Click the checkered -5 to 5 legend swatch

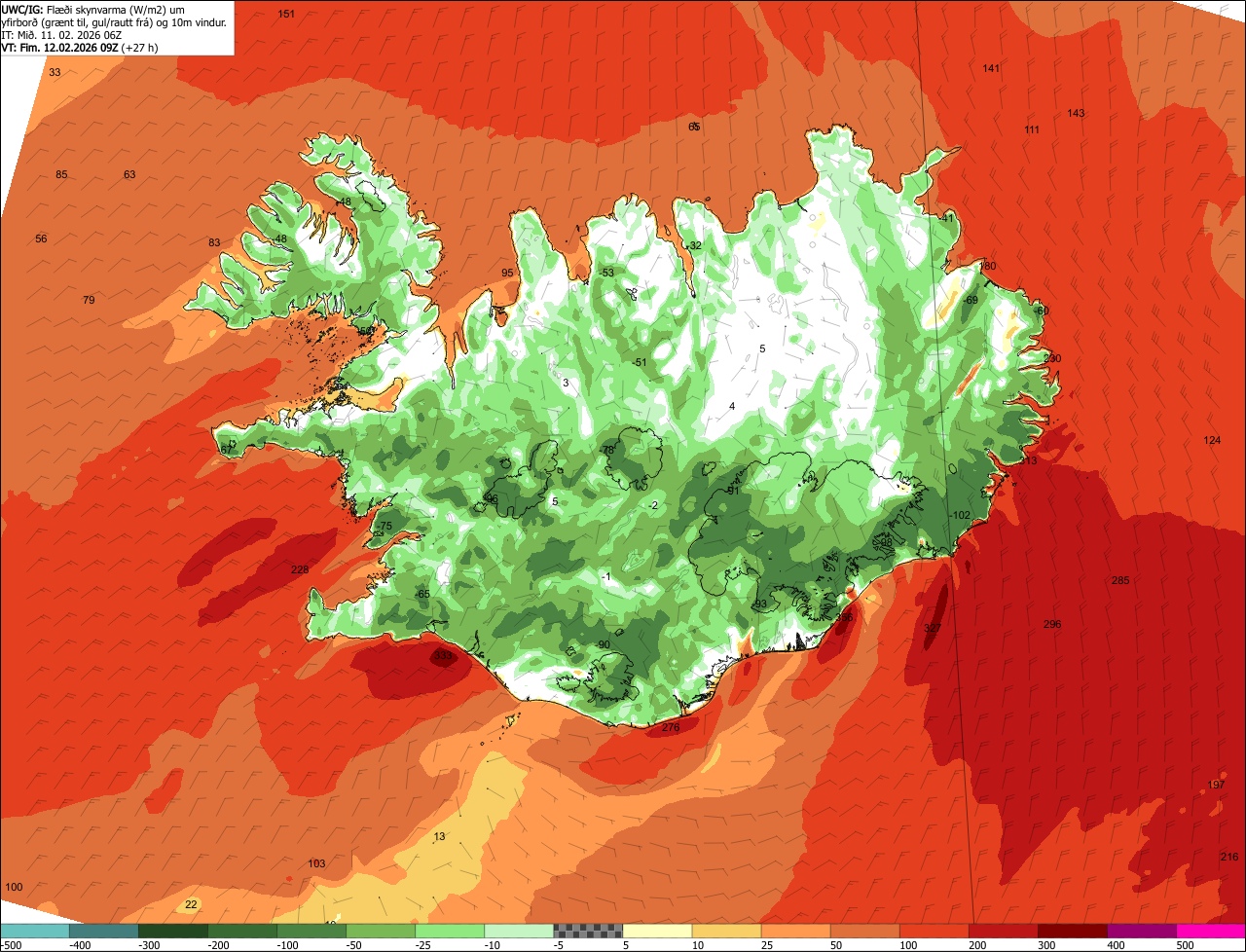point(588,931)
